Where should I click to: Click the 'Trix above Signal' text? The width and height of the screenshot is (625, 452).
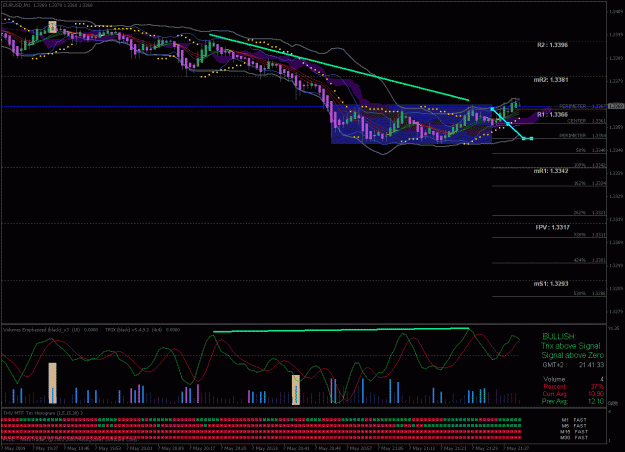tap(570, 346)
